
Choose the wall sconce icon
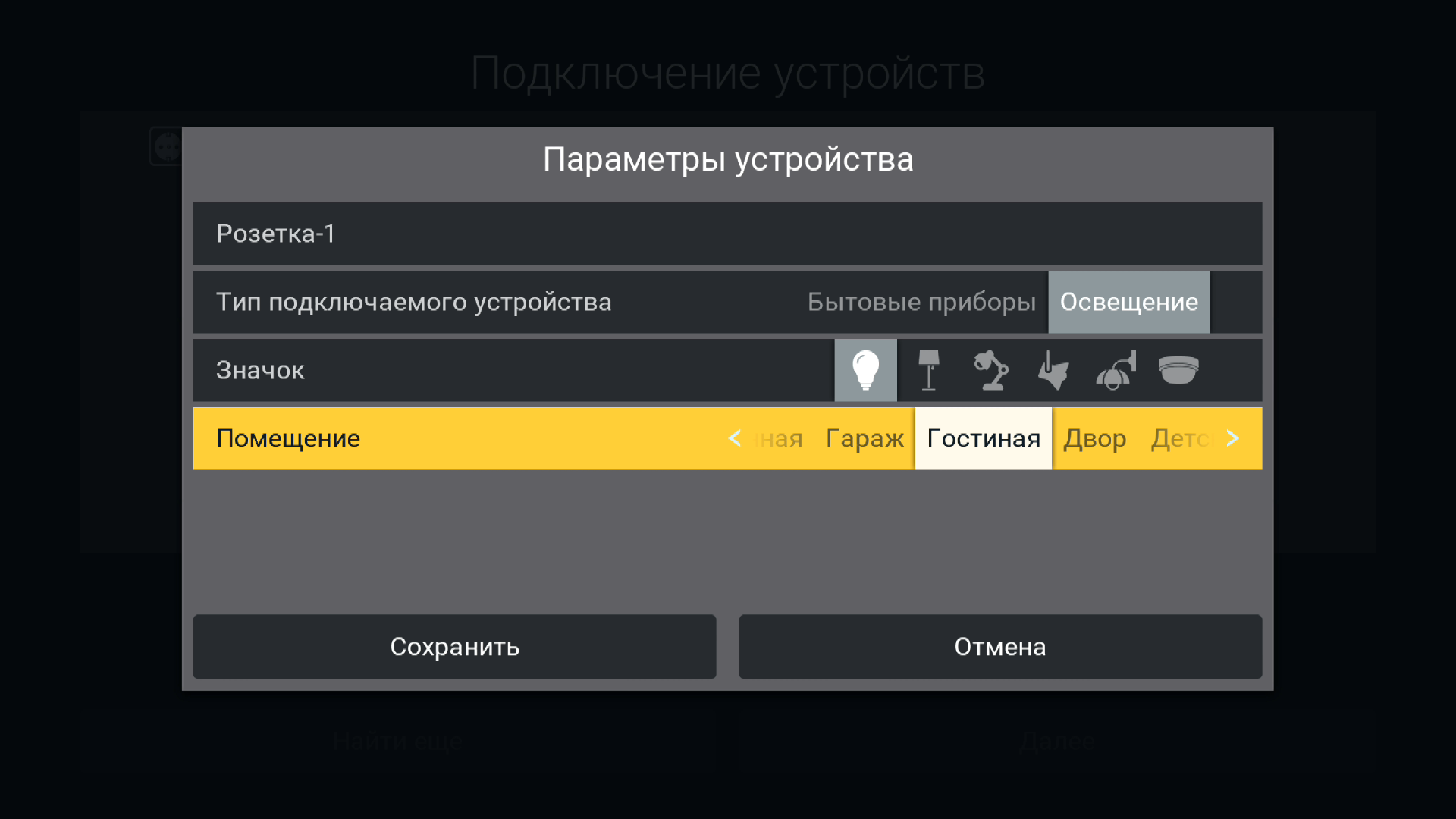pyautogui.click(x=1116, y=370)
